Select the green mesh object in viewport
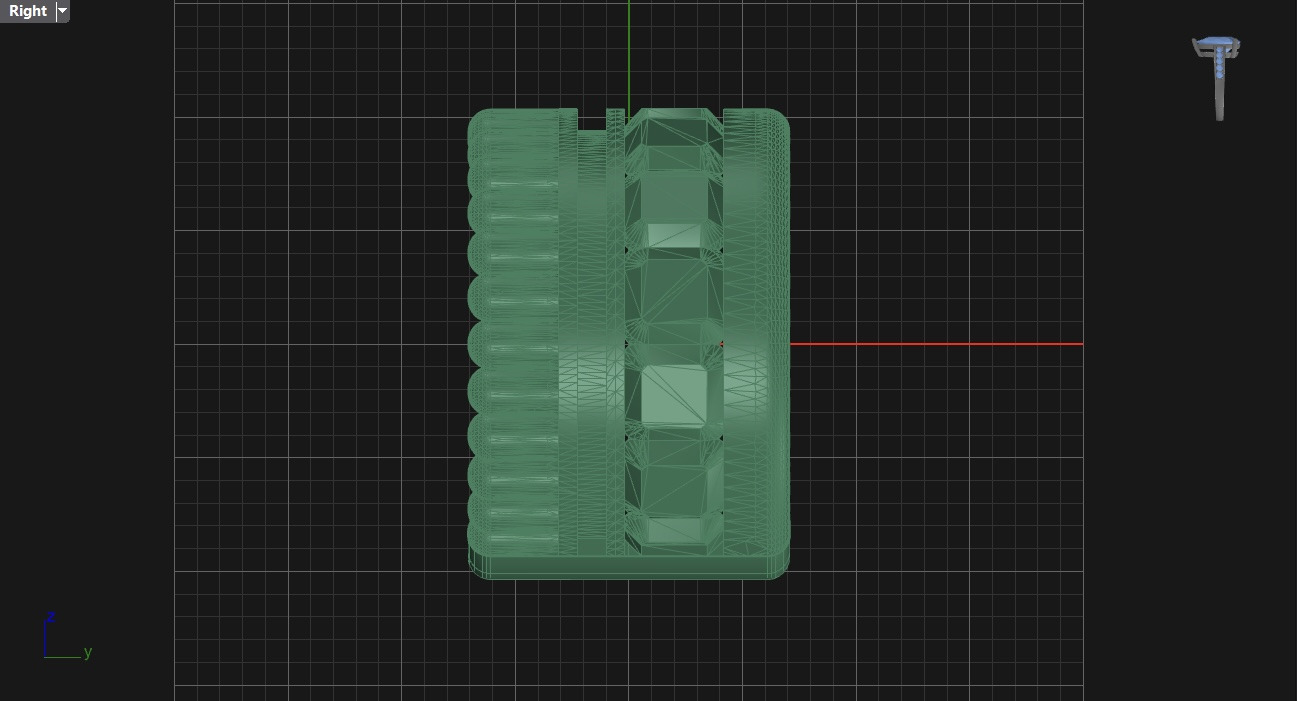The image size is (1297, 701). [629, 344]
